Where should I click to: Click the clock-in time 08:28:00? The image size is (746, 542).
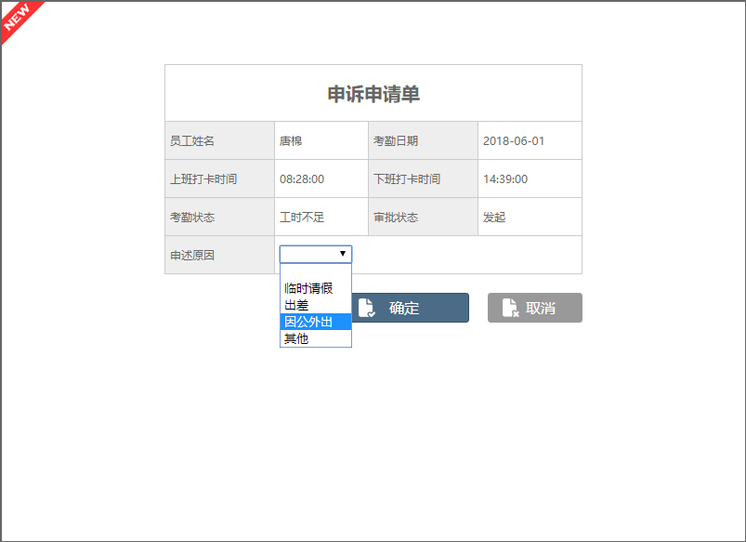pos(302,179)
